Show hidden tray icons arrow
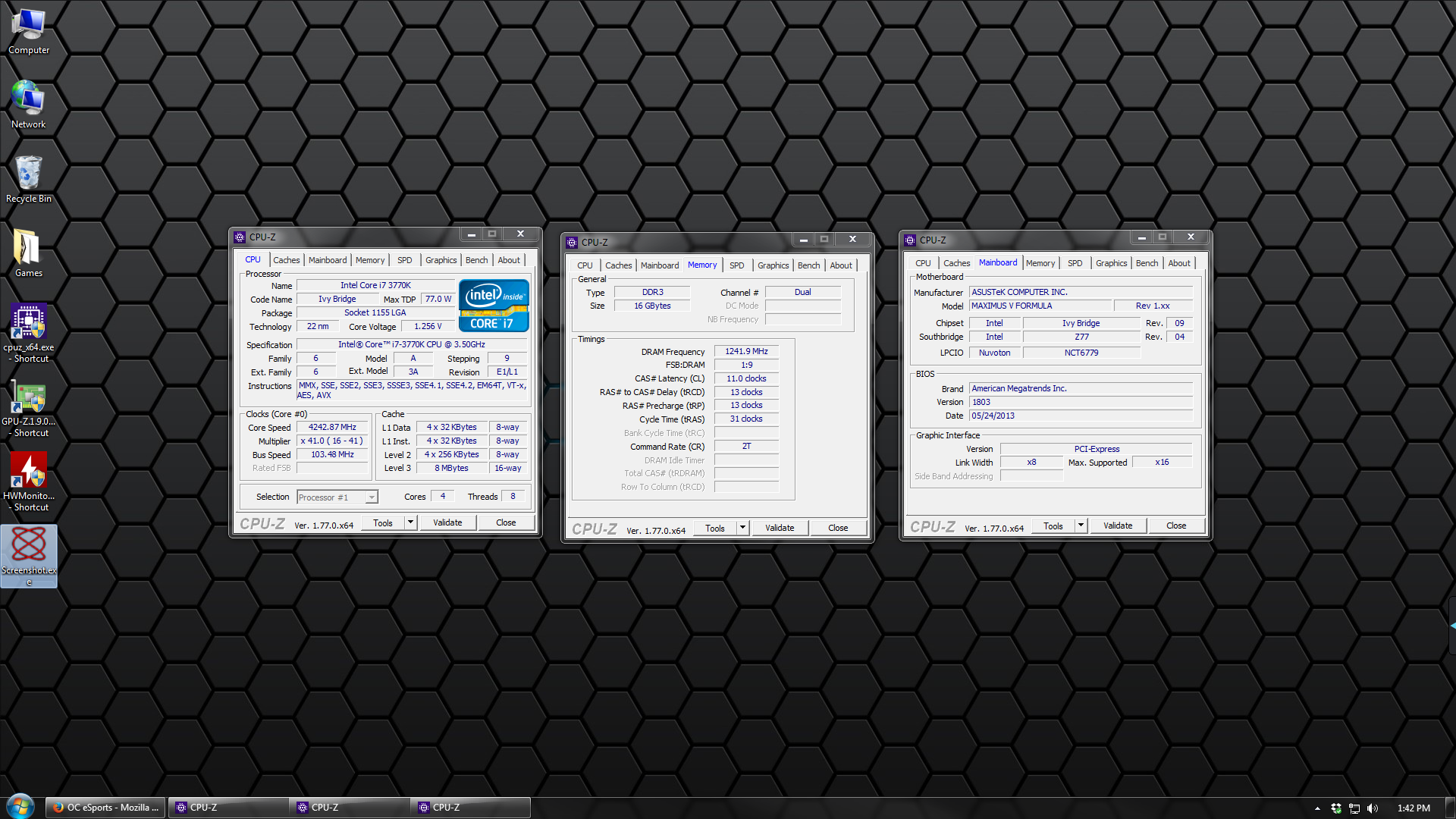Screen dimensions: 1456x819 [x=1317, y=808]
